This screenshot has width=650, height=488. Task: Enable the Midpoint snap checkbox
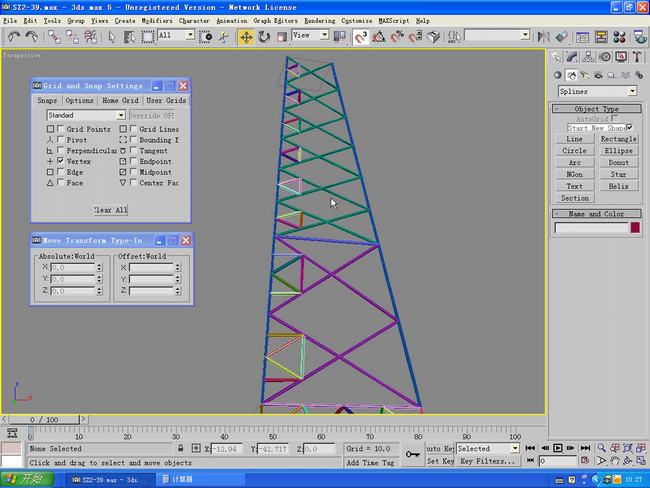point(133,172)
